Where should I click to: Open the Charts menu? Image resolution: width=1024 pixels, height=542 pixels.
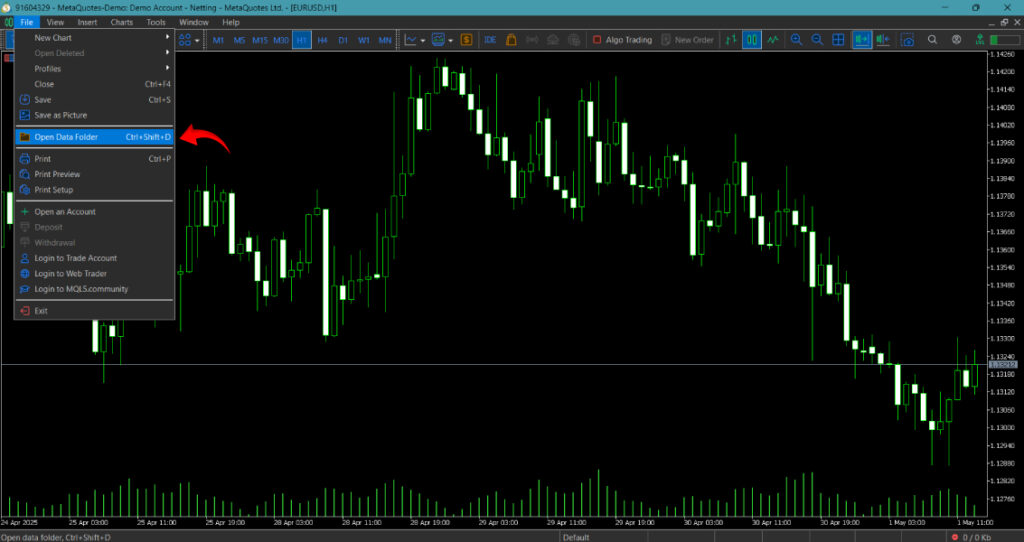(121, 22)
